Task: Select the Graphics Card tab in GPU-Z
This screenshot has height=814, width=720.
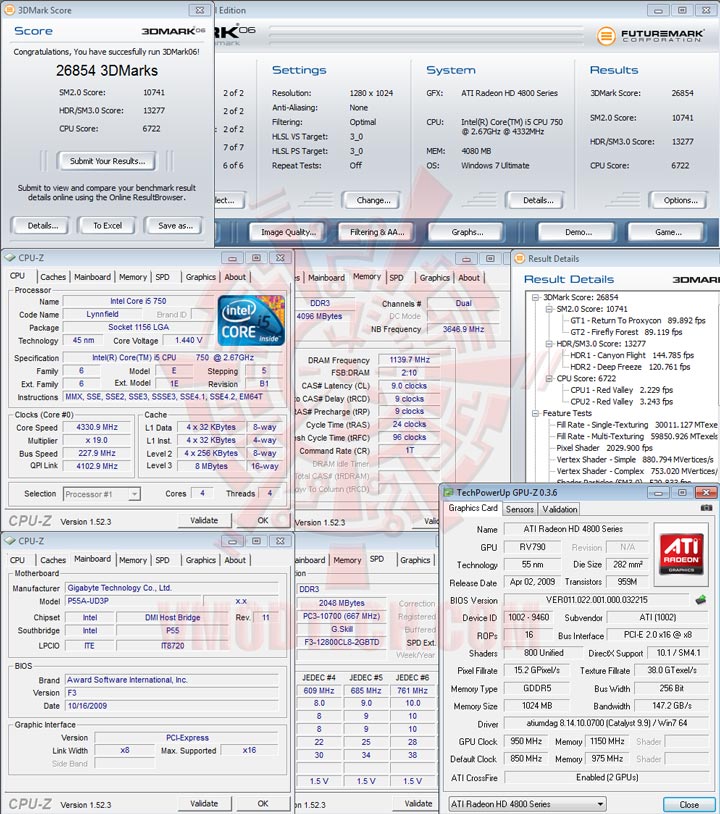Action: (x=473, y=508)
